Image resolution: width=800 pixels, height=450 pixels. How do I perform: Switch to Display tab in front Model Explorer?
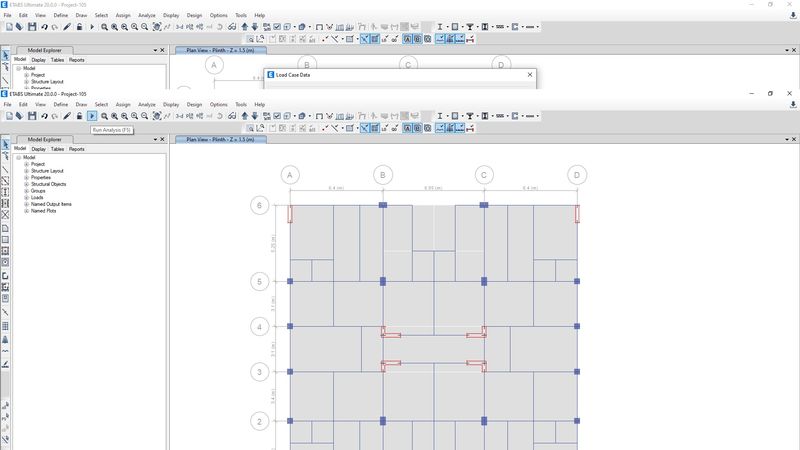click(38, 149)
